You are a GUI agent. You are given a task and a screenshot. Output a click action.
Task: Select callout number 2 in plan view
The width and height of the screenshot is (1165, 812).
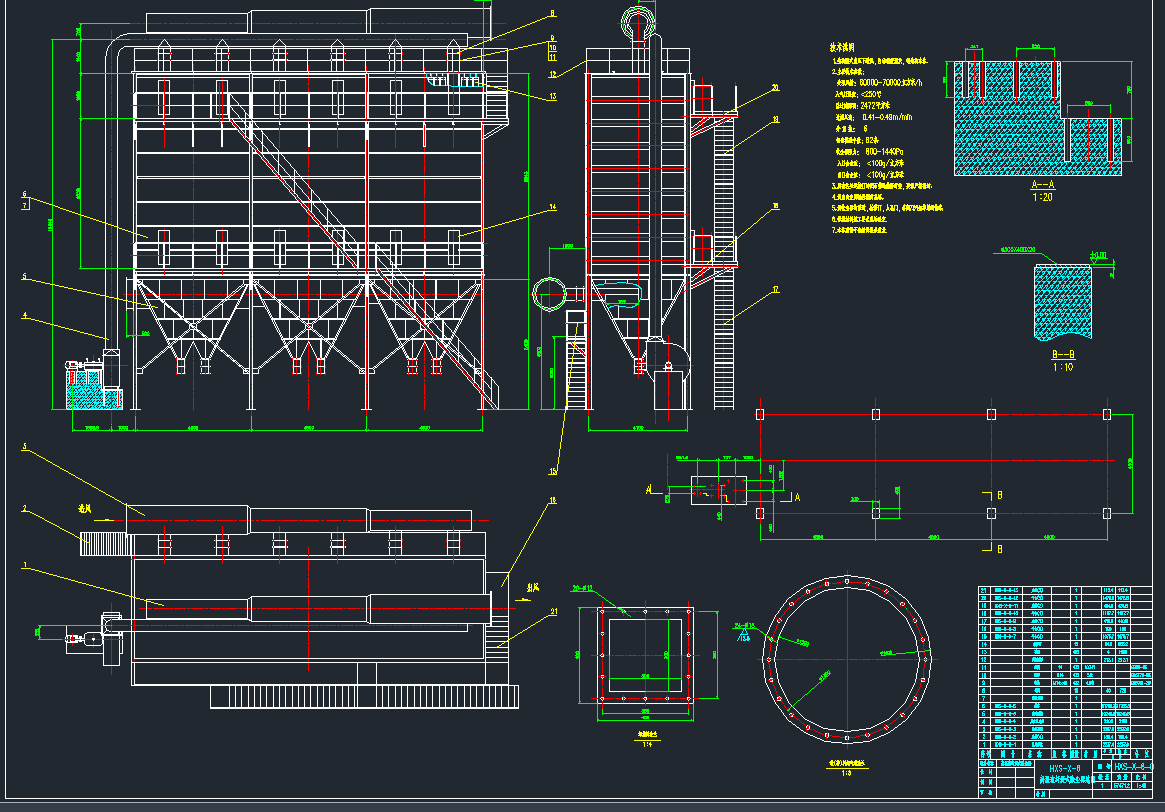(23, 508)
